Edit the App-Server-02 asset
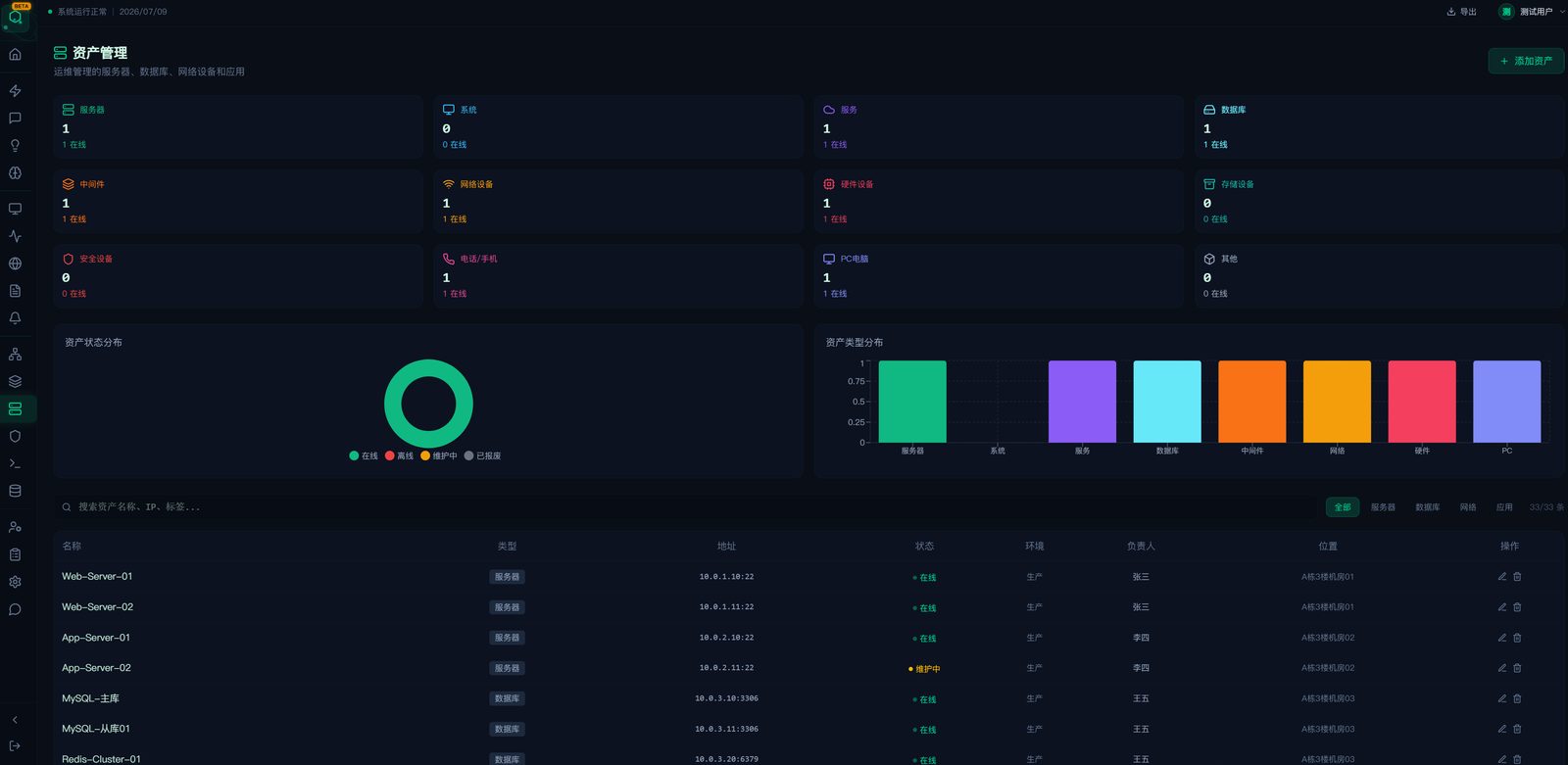Image resolution: width=1568 pixels, height=765 pixels. pyautogui.click(x=1501, y=668)
